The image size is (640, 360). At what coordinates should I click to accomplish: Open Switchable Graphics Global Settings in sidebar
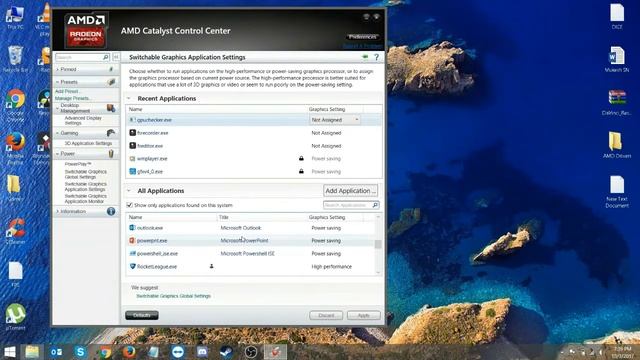[85, 174]
